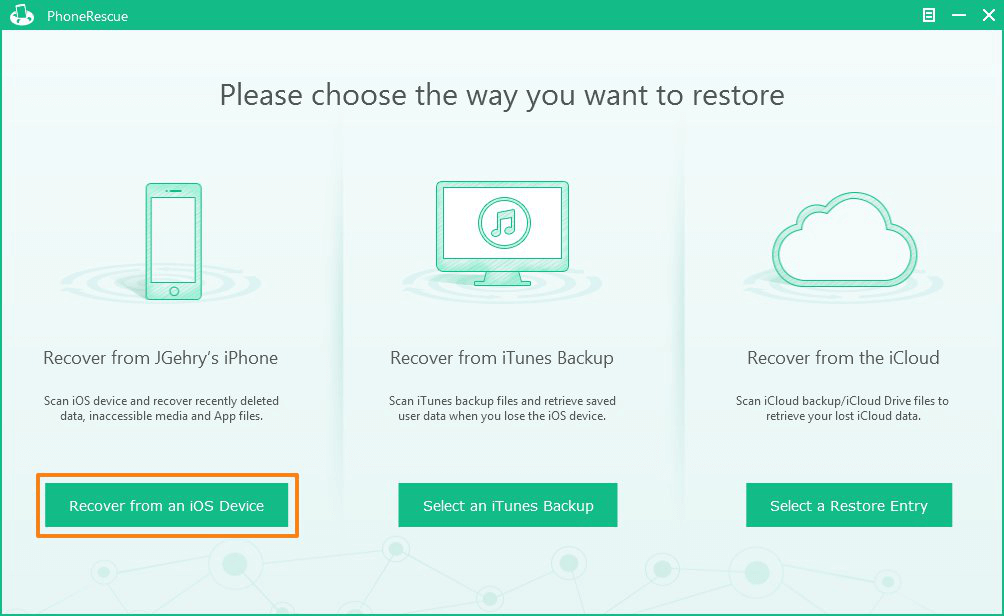Image resolution: width=1004 pixels, height=616 pixels.
Task: Click the music note circle on monitor
Action: pos(505,223)
